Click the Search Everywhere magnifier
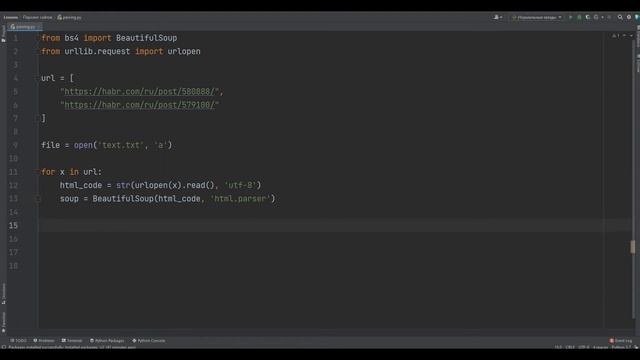The image size is (640, 360). pos(620,17)
